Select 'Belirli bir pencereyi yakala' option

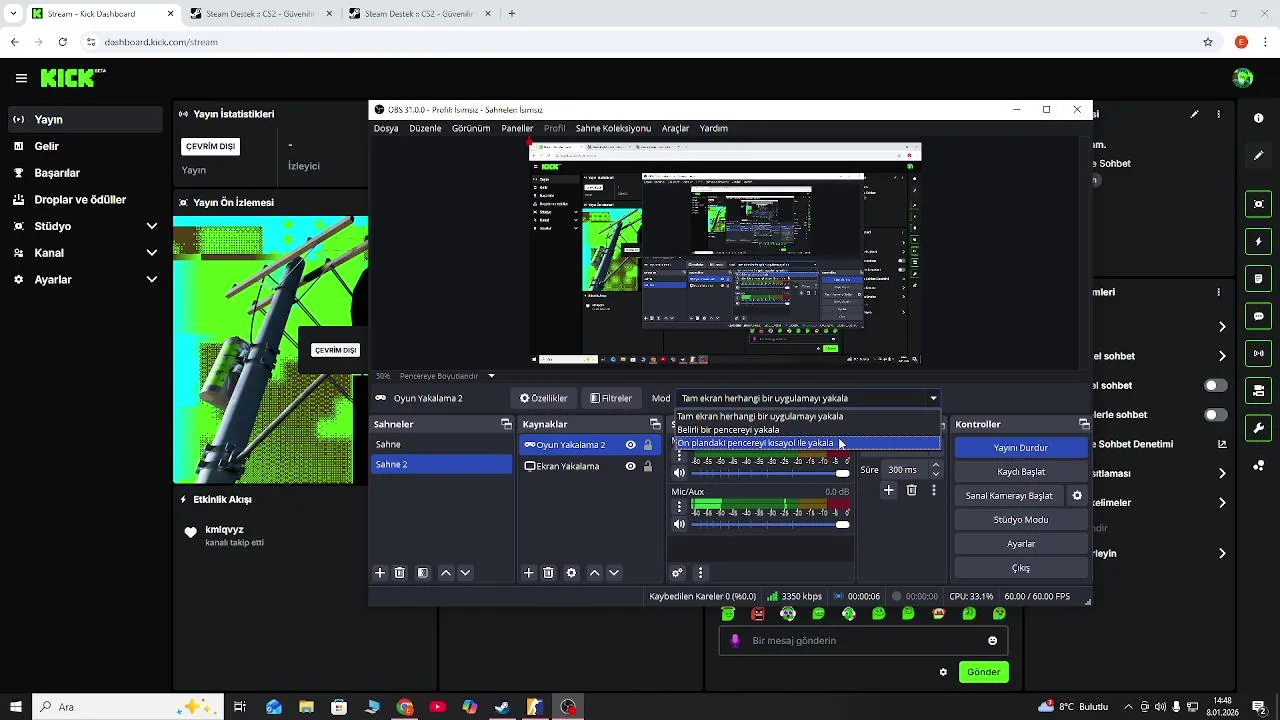(808, 430)
